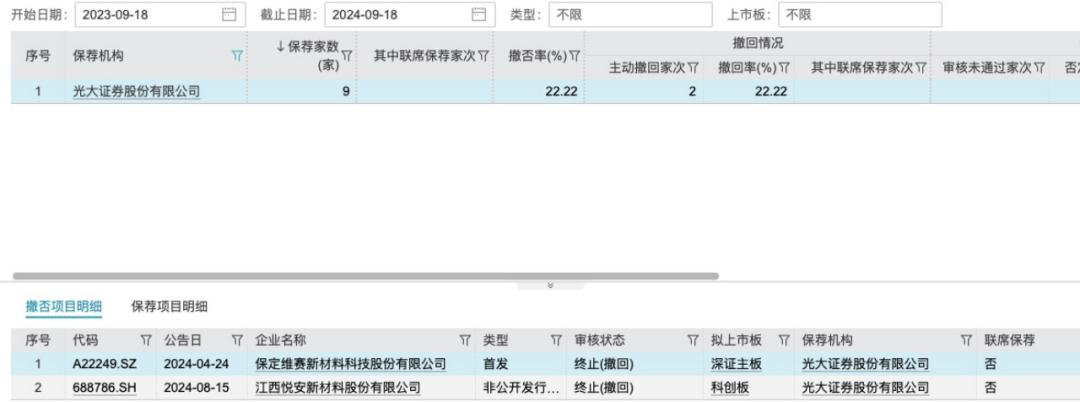Image resolution: width=1080 pixels, height=402 pixels.
Task: Open 保定维赛新材料科技股份有限公司 company link
Action: (351, 364)
